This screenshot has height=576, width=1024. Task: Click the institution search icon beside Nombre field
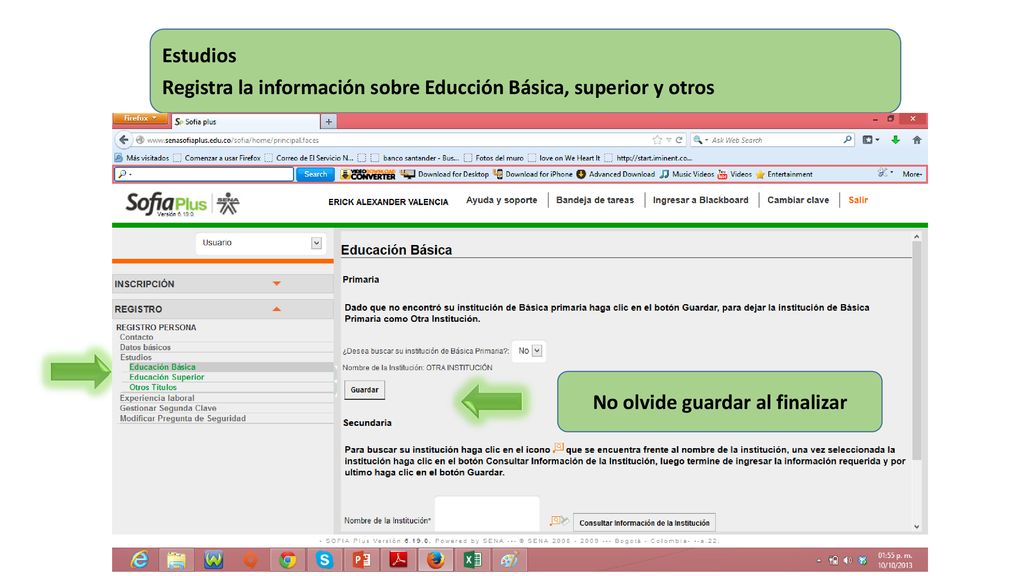(558, 520)
